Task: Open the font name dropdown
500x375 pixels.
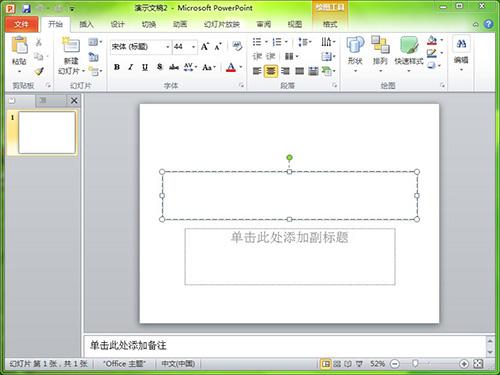Action: [168, 47]
